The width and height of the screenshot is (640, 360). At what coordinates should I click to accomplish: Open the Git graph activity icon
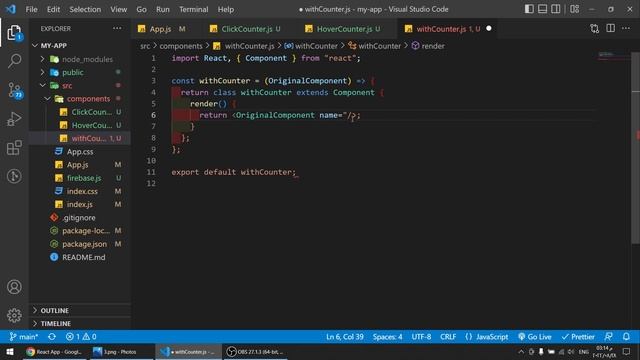click(x=14, y=176)
